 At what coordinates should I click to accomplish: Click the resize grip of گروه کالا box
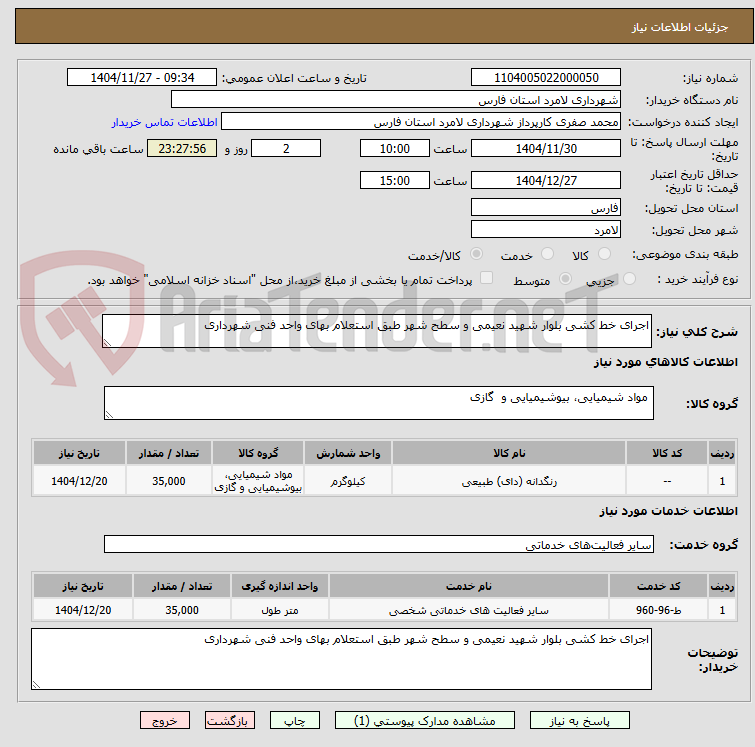click(x=109, y=415)
